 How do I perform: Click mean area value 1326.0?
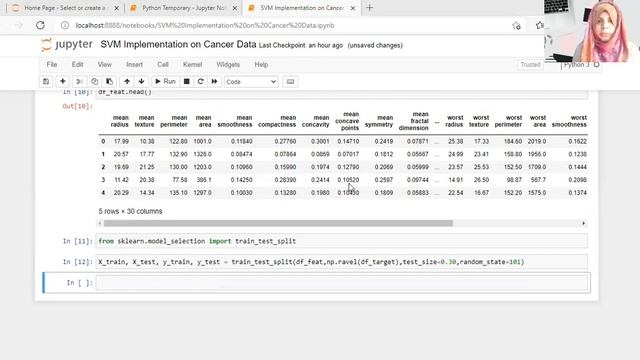click(x=202, y=154)
